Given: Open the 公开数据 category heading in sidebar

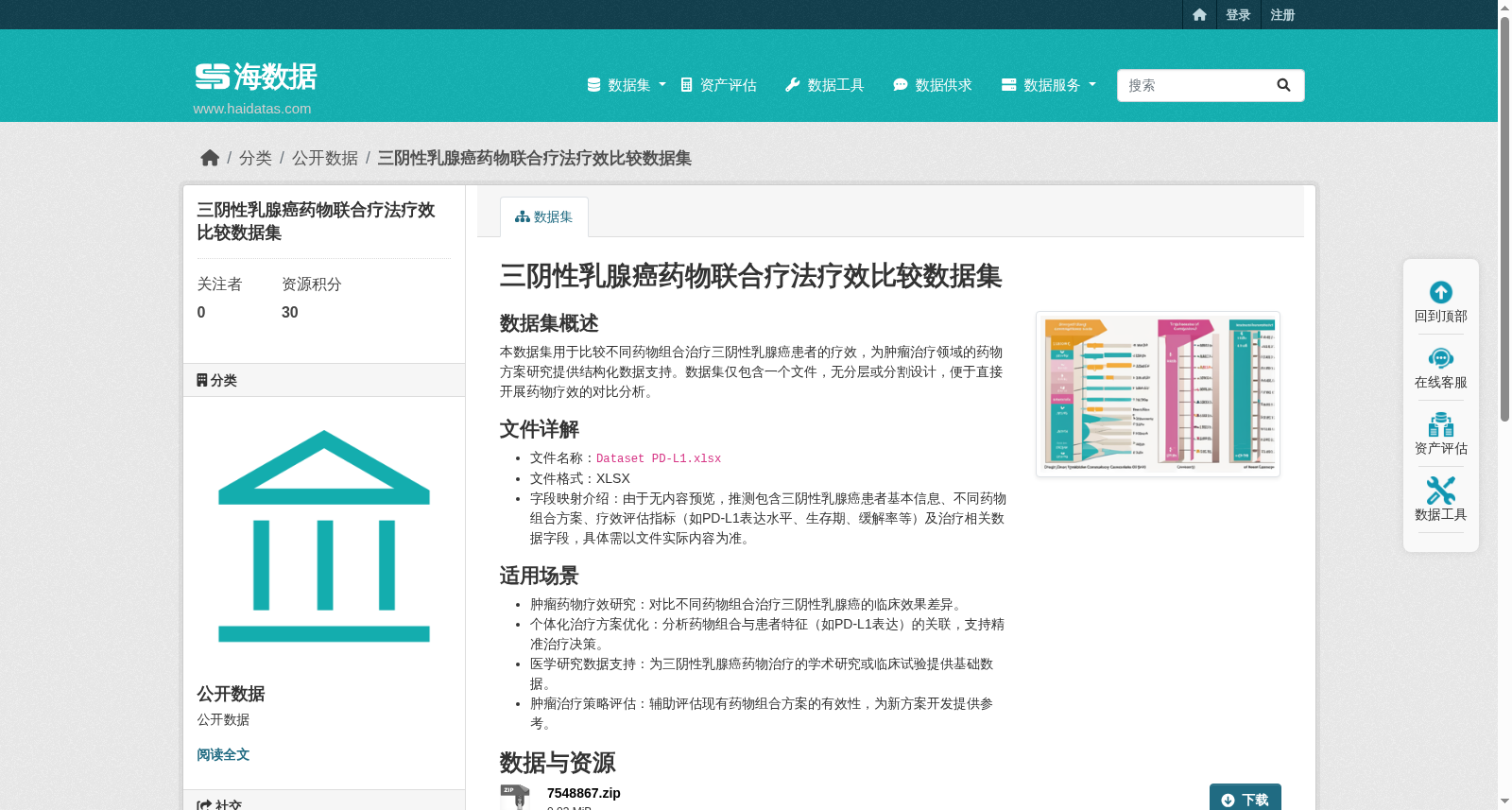Looking at the screenshot, I should point(231,694).
